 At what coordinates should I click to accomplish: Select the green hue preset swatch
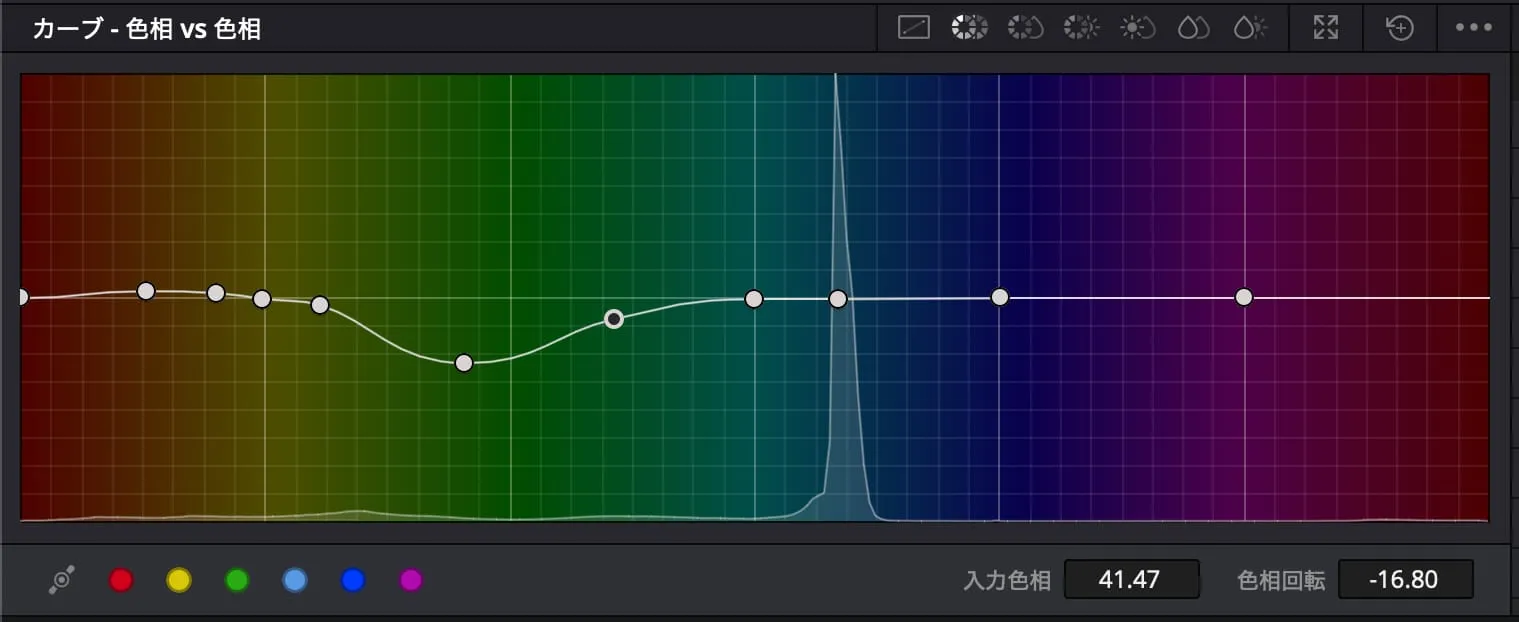237,580
